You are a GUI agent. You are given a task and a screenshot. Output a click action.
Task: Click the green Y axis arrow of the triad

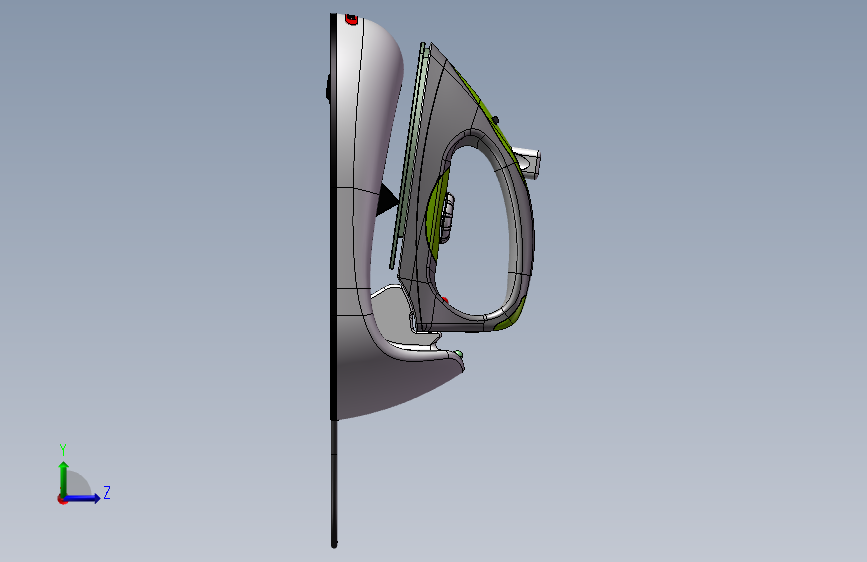point(63,478)
